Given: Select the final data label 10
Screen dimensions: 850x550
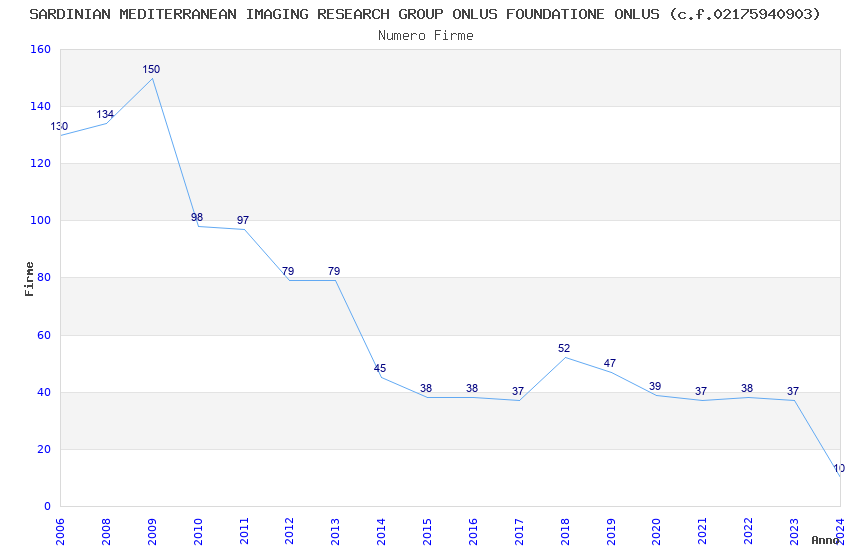Looking at the screenshot, I should pyautogui.click(x=839, y=468).
